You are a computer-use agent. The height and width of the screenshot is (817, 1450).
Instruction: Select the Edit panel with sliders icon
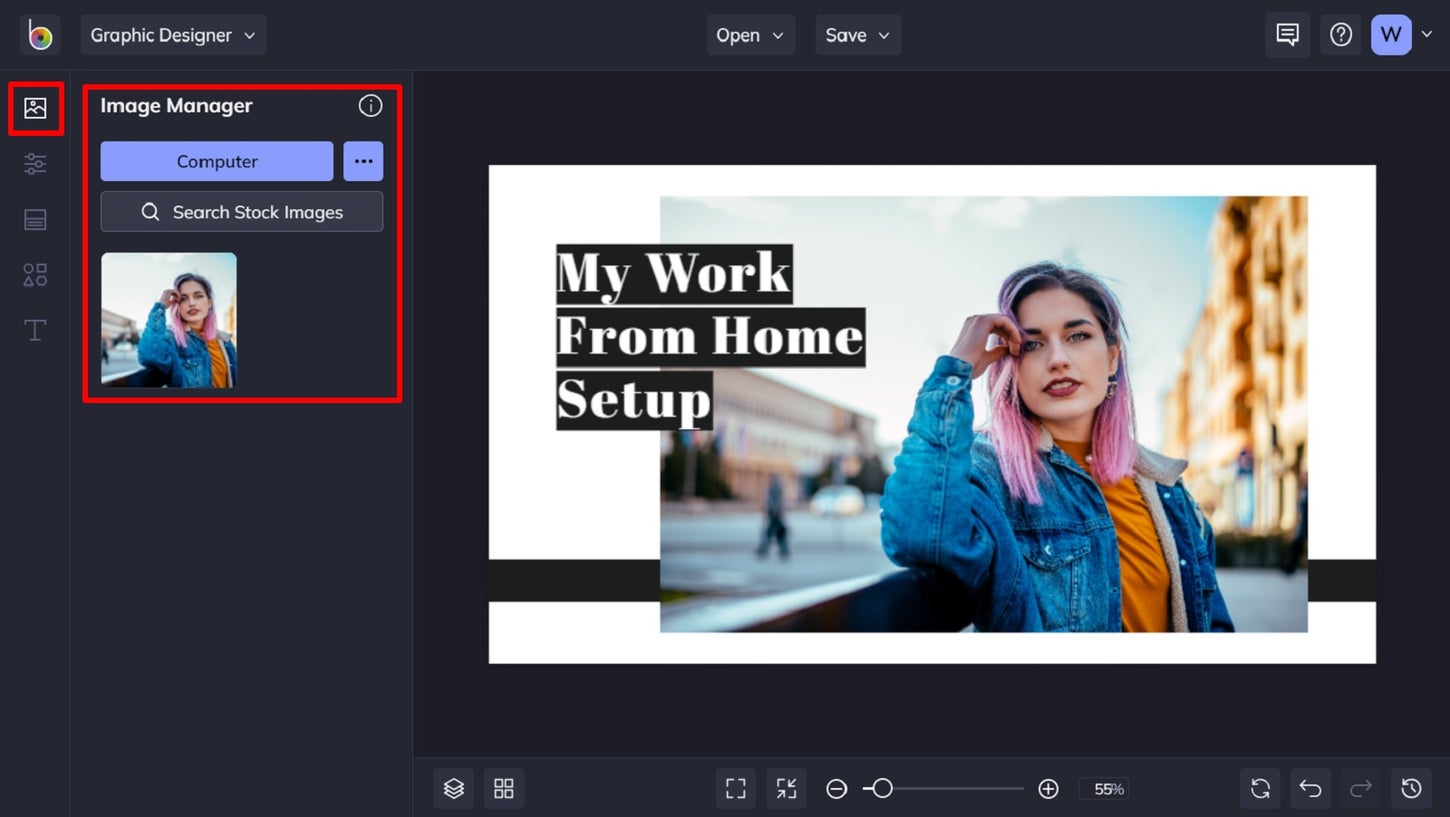point(35,163)
